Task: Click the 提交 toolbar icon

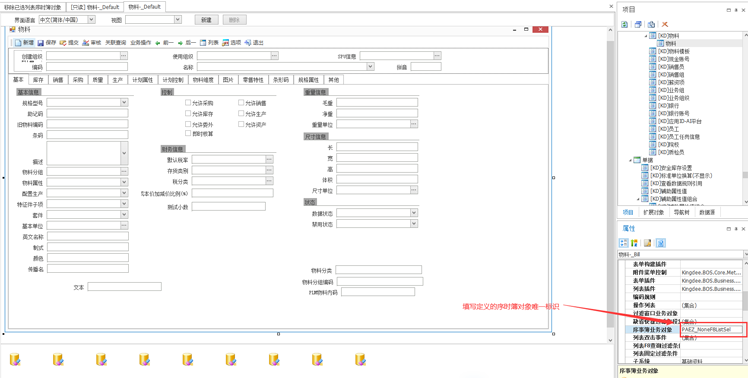Action: click(x=63, y=42)
